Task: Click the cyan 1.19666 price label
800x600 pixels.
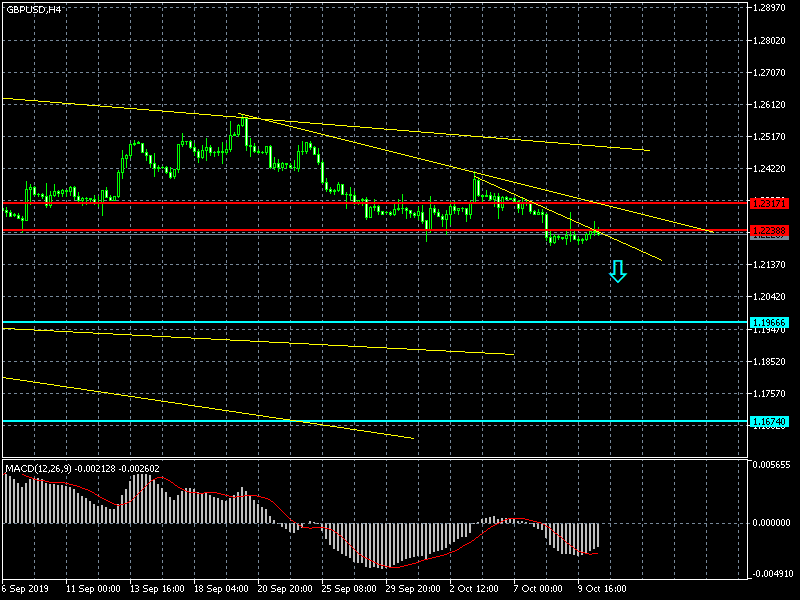Action: 769,323
